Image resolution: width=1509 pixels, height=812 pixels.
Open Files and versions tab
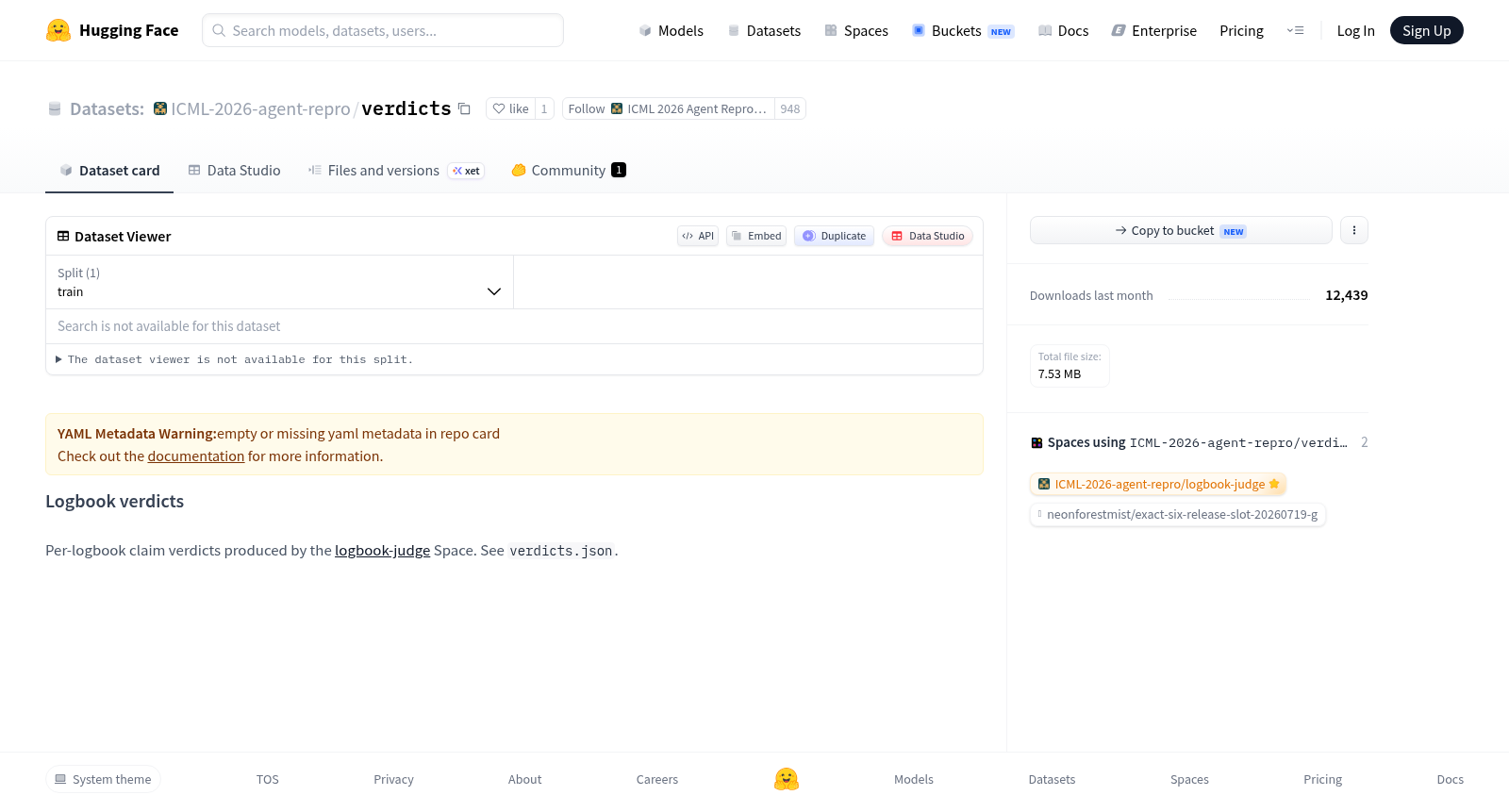396,170
